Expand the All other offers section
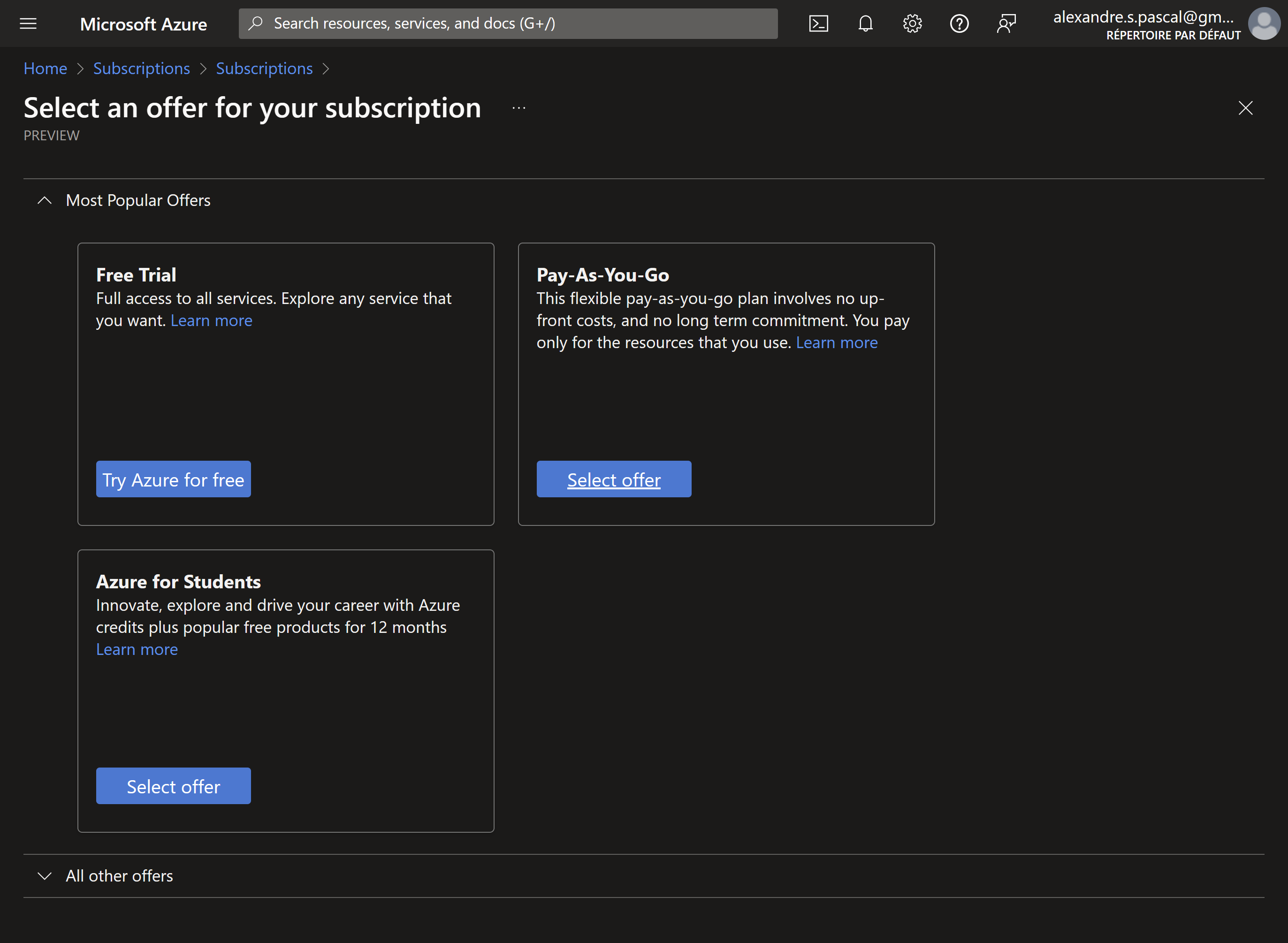 coord(45,875)
